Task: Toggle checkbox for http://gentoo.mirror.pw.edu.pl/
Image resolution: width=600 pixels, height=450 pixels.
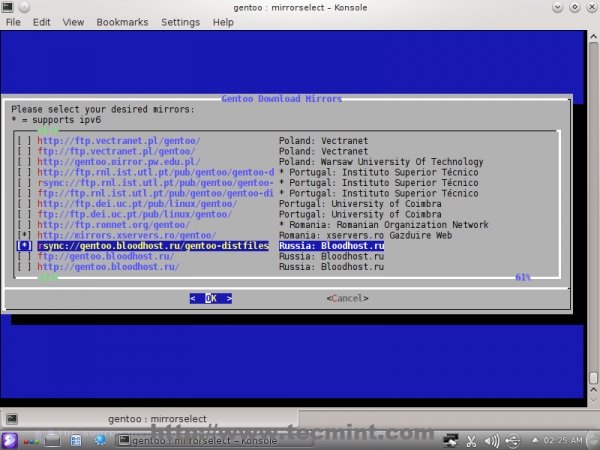Action: (x=24, y=162)
